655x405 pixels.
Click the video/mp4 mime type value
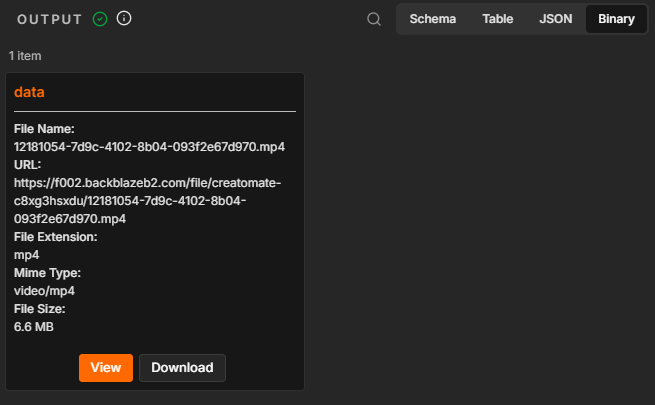(44, 291)
